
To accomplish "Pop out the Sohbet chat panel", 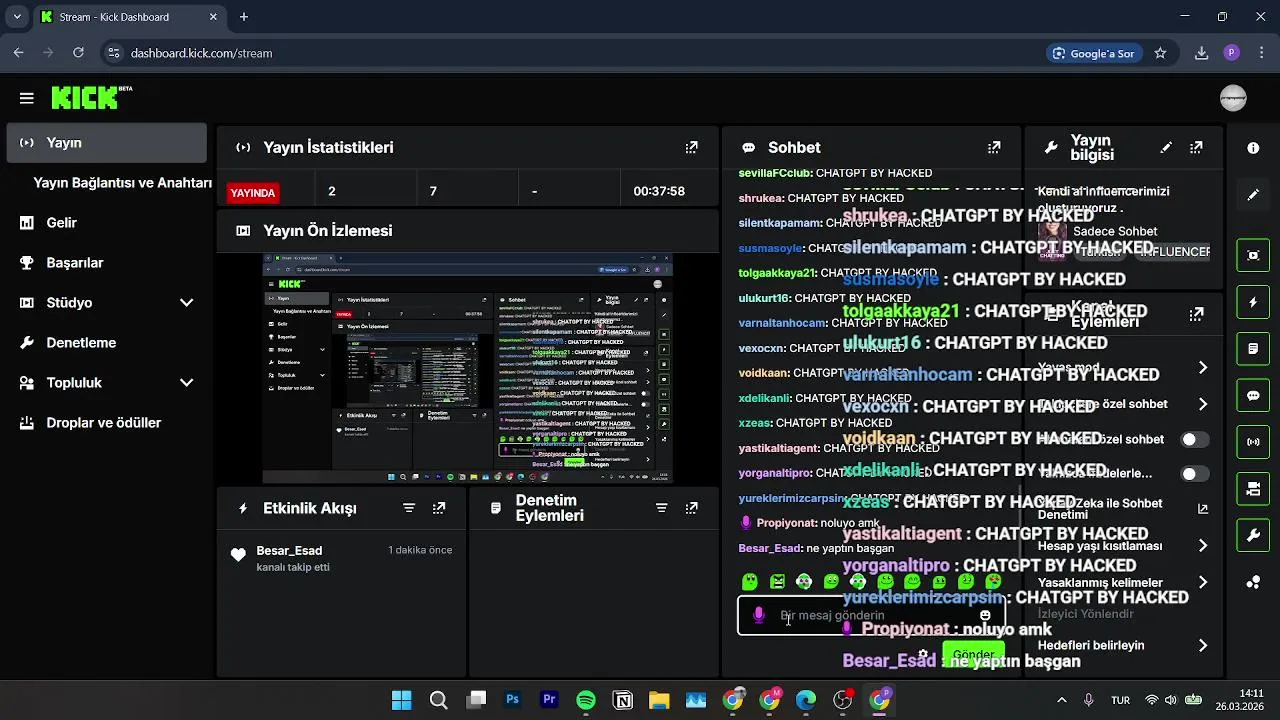I will (x=994, y=147).
